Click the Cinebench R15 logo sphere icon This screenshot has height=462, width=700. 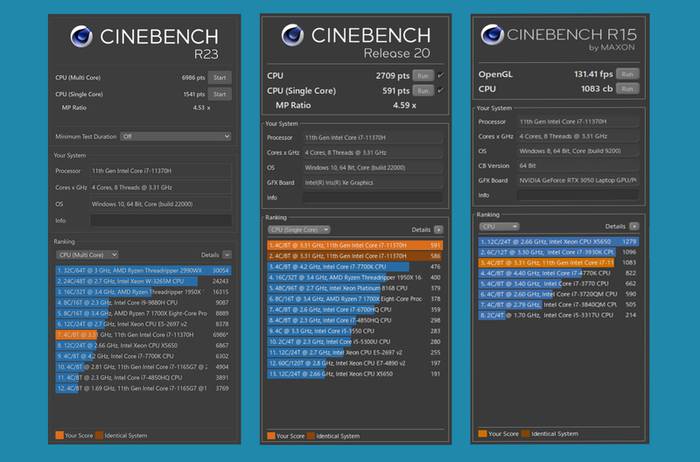pyautogui.click(x=492, y=34)
